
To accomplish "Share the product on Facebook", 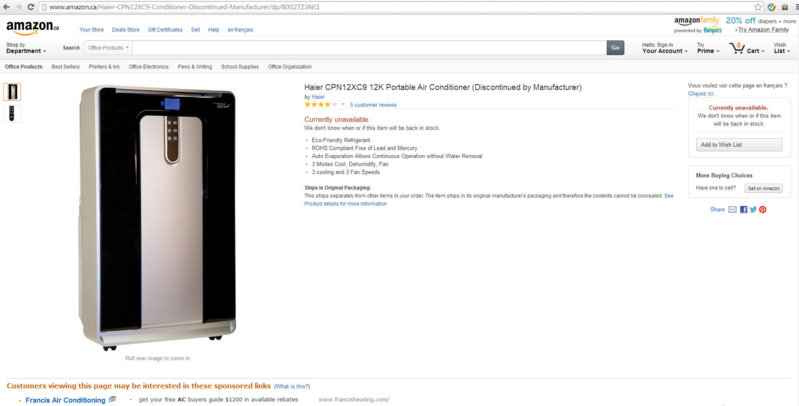I will [x=743, y=209].
